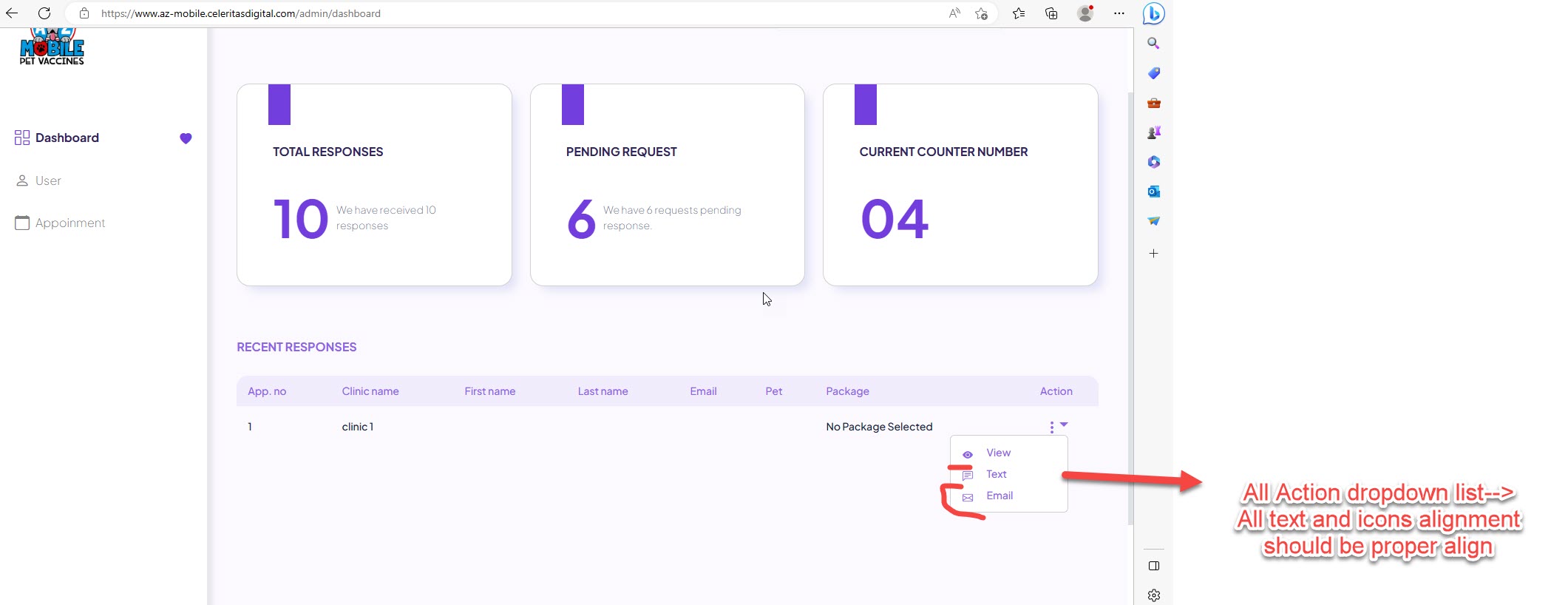Add this page to favorites star icon
1568x605 pixels.
tap(981, 13)
